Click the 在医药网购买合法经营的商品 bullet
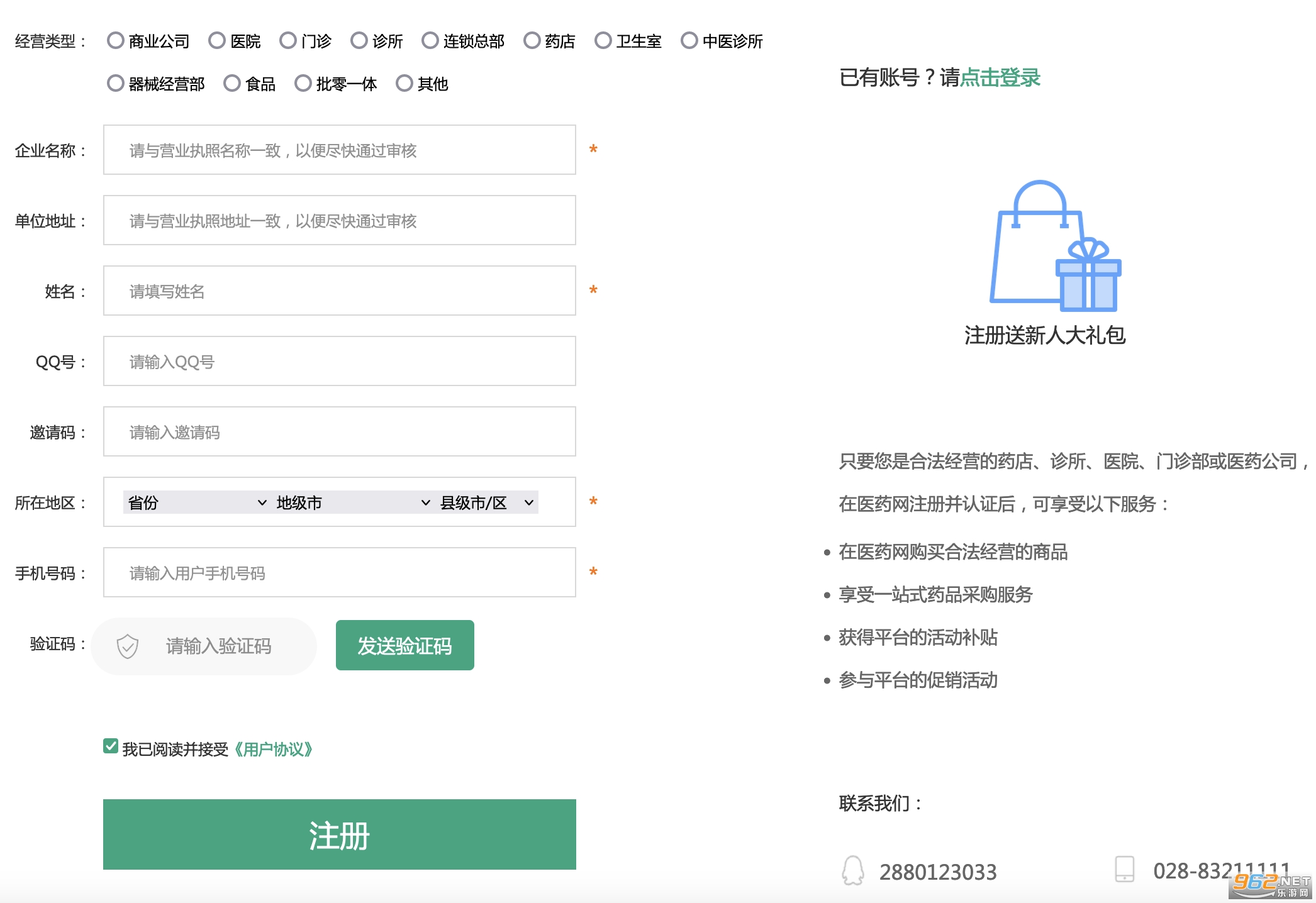The height and width of the screenshot is (903, 1316). 953,552
